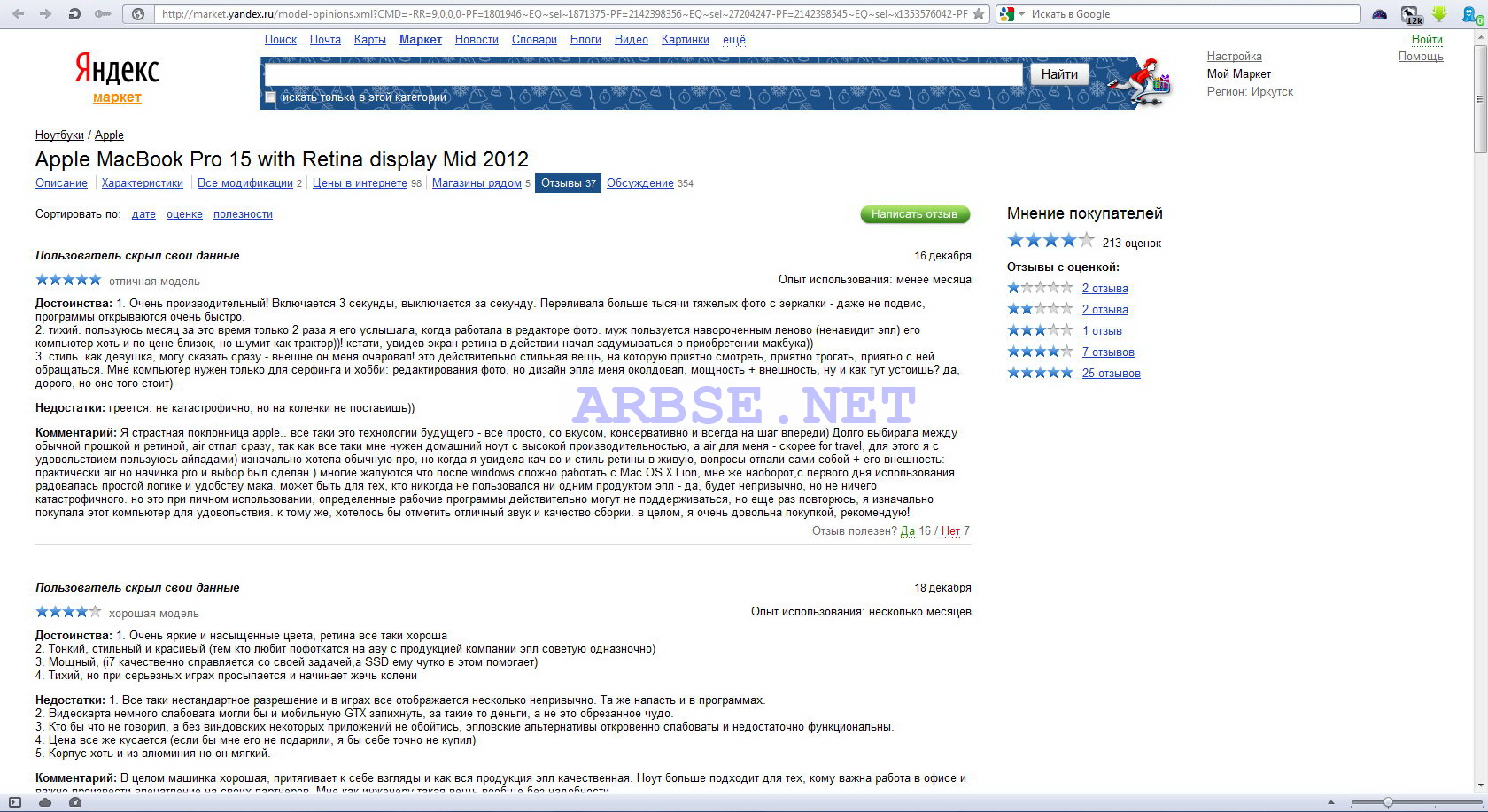Click the Войти login link
Image resolution: width=1488 pixels, height=812 pixels.
pyautogui.click(x=1427, y=40)
